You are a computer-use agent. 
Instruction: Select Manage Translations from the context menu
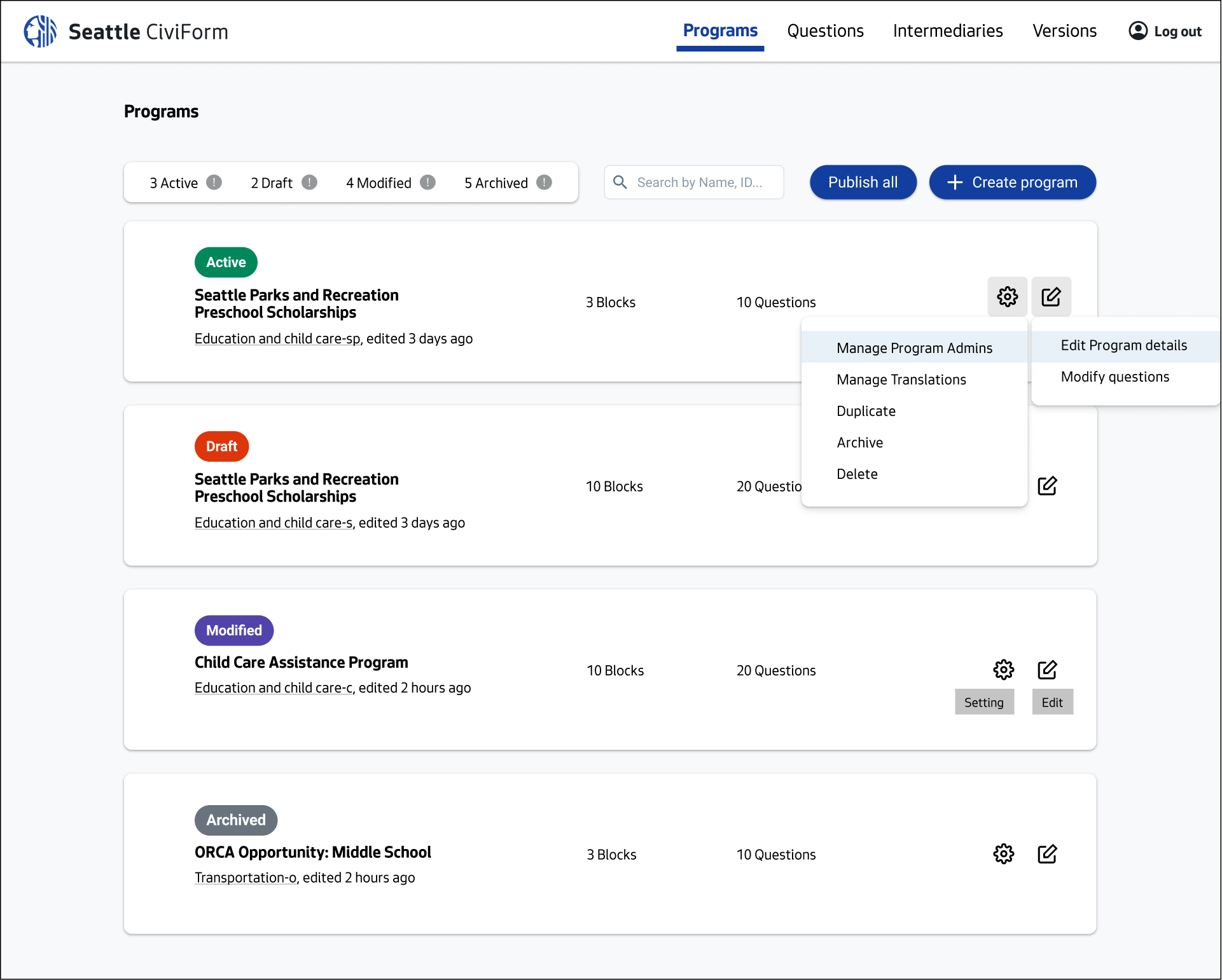click(901, 379)
